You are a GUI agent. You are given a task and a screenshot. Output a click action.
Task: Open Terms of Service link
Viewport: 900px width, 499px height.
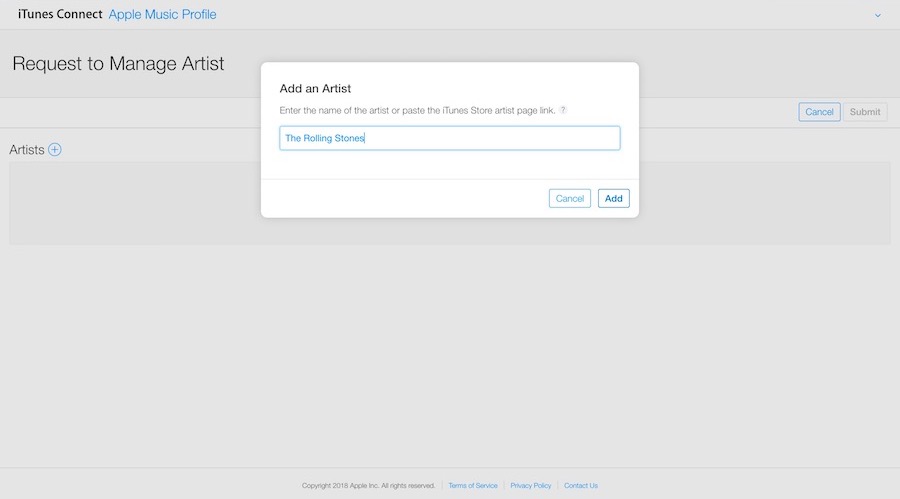coord(473,486)
